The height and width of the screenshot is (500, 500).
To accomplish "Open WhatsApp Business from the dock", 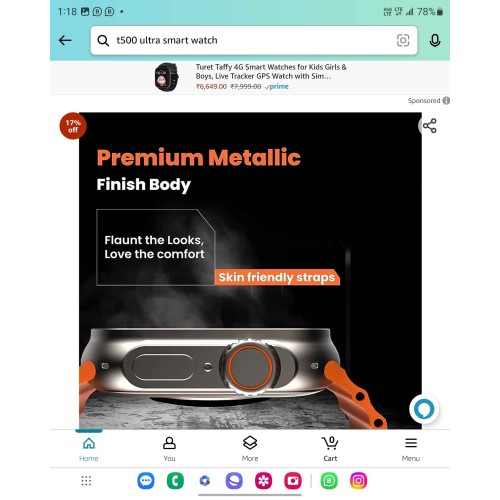I will pos(329,481).
